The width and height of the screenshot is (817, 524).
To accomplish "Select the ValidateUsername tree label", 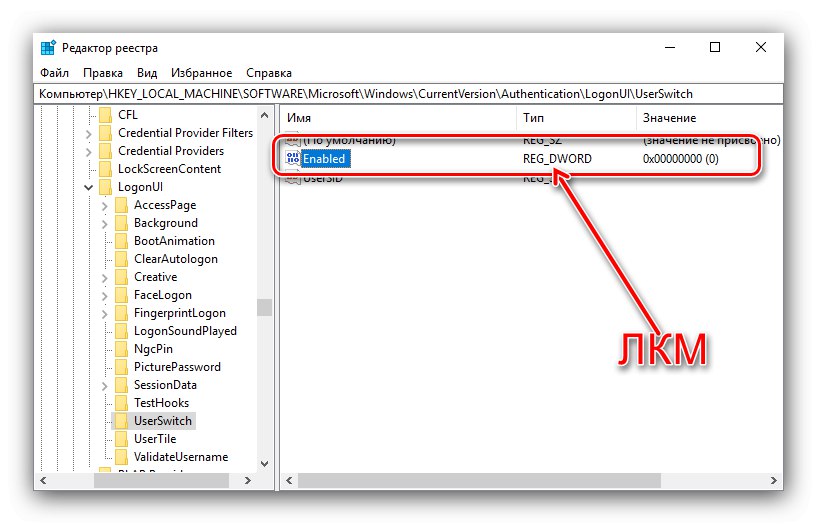I will (x=181, y=457).
